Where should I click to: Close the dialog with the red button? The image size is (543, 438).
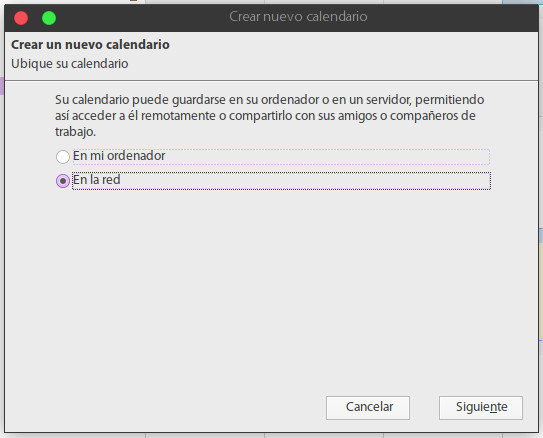(21, 18)
